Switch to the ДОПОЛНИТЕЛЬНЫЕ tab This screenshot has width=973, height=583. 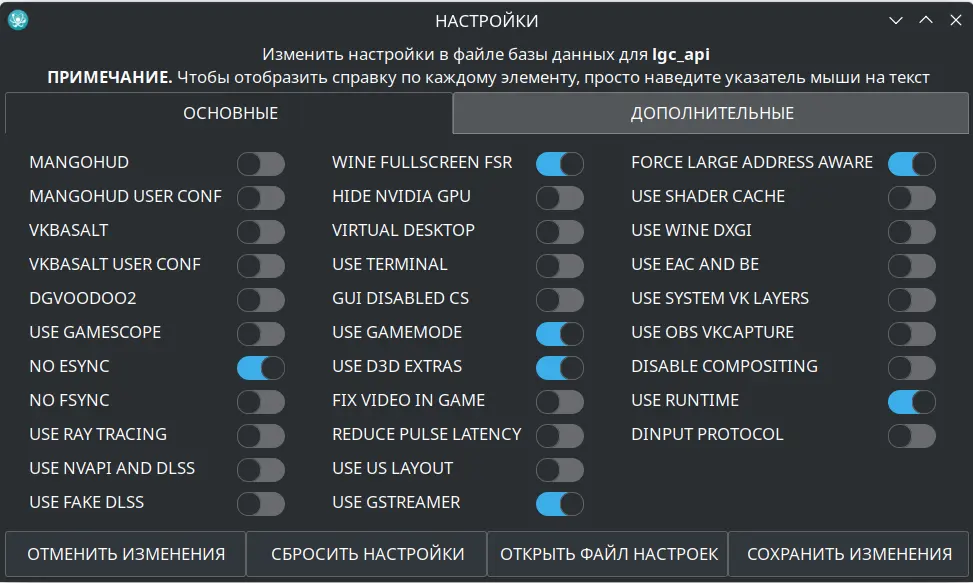click(x=711, y=113)
